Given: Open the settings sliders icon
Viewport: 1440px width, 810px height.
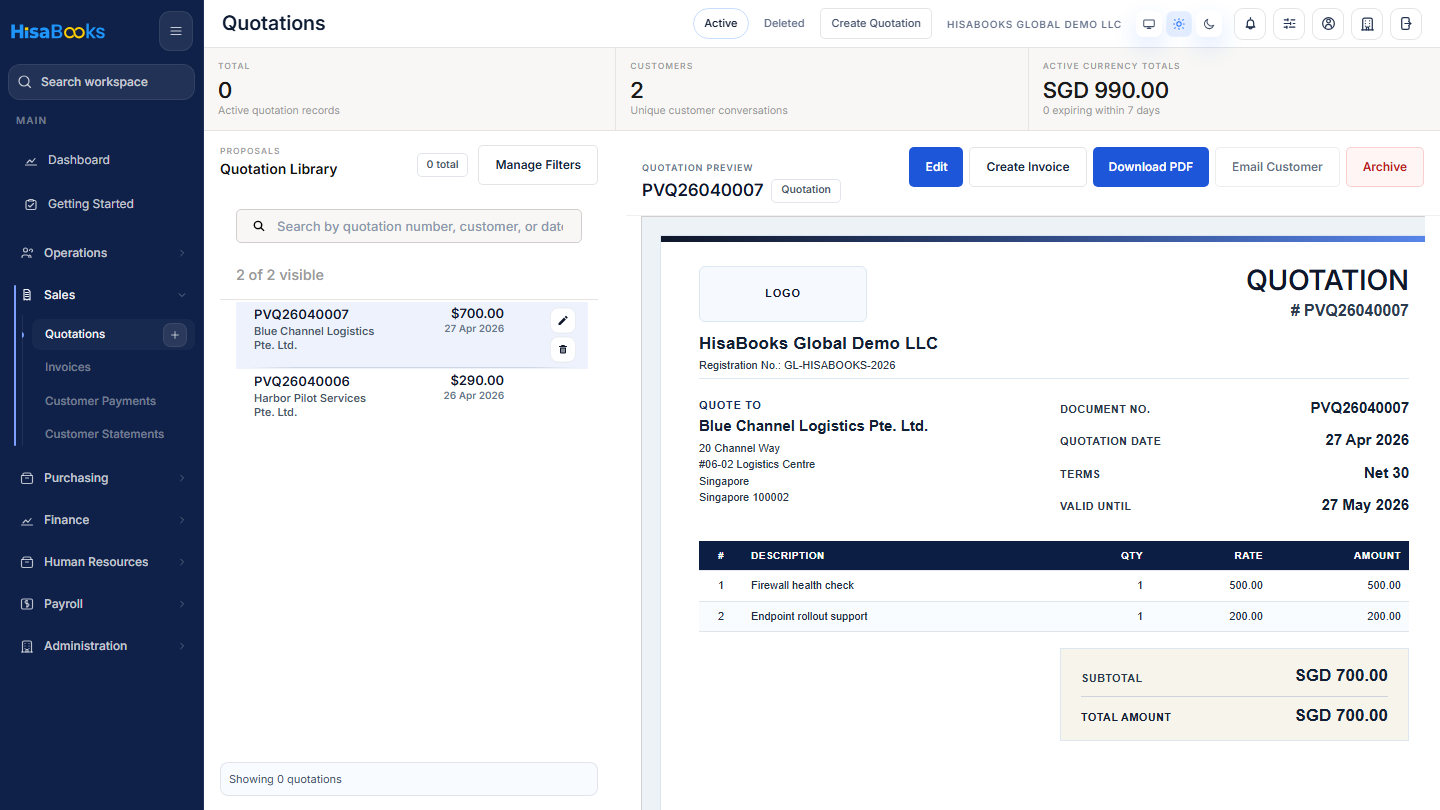Looking at the screenshot, I should (x=1289, y=24).
